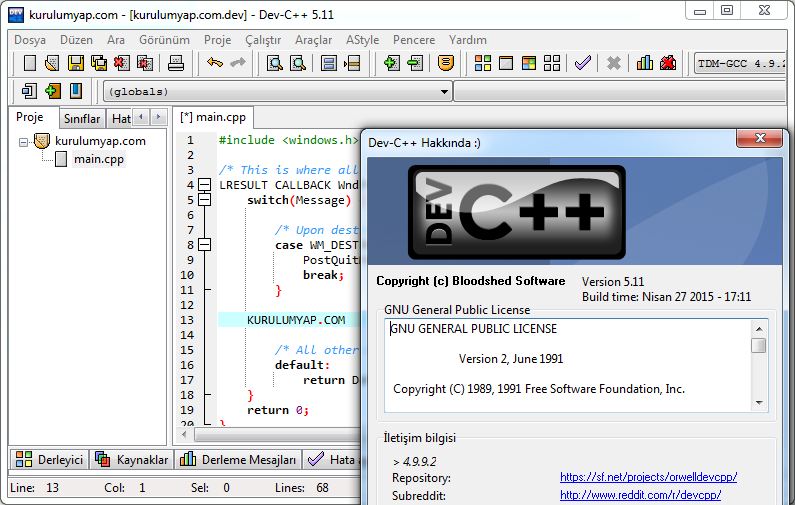Switch to the Sınıflar tab
This screenshot has height=505, width=795.
click(82, 119)
